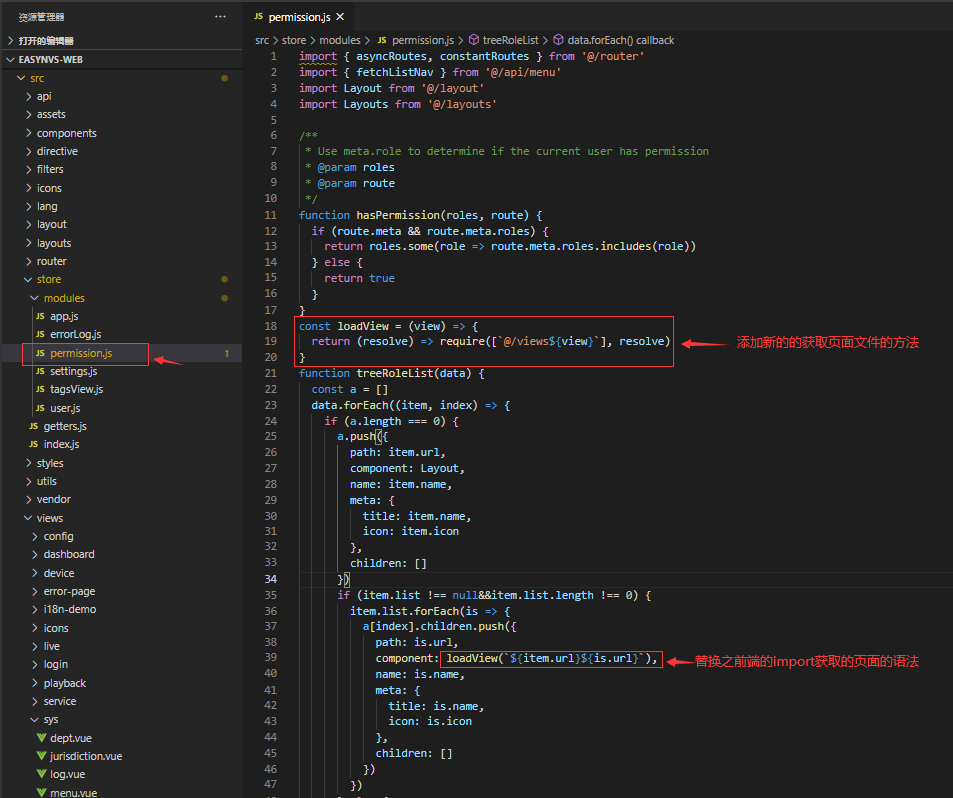Click data.forEach() callback breadcrumb
The width and height of the screenshot is (953, 798).
(x=614, y=40)
